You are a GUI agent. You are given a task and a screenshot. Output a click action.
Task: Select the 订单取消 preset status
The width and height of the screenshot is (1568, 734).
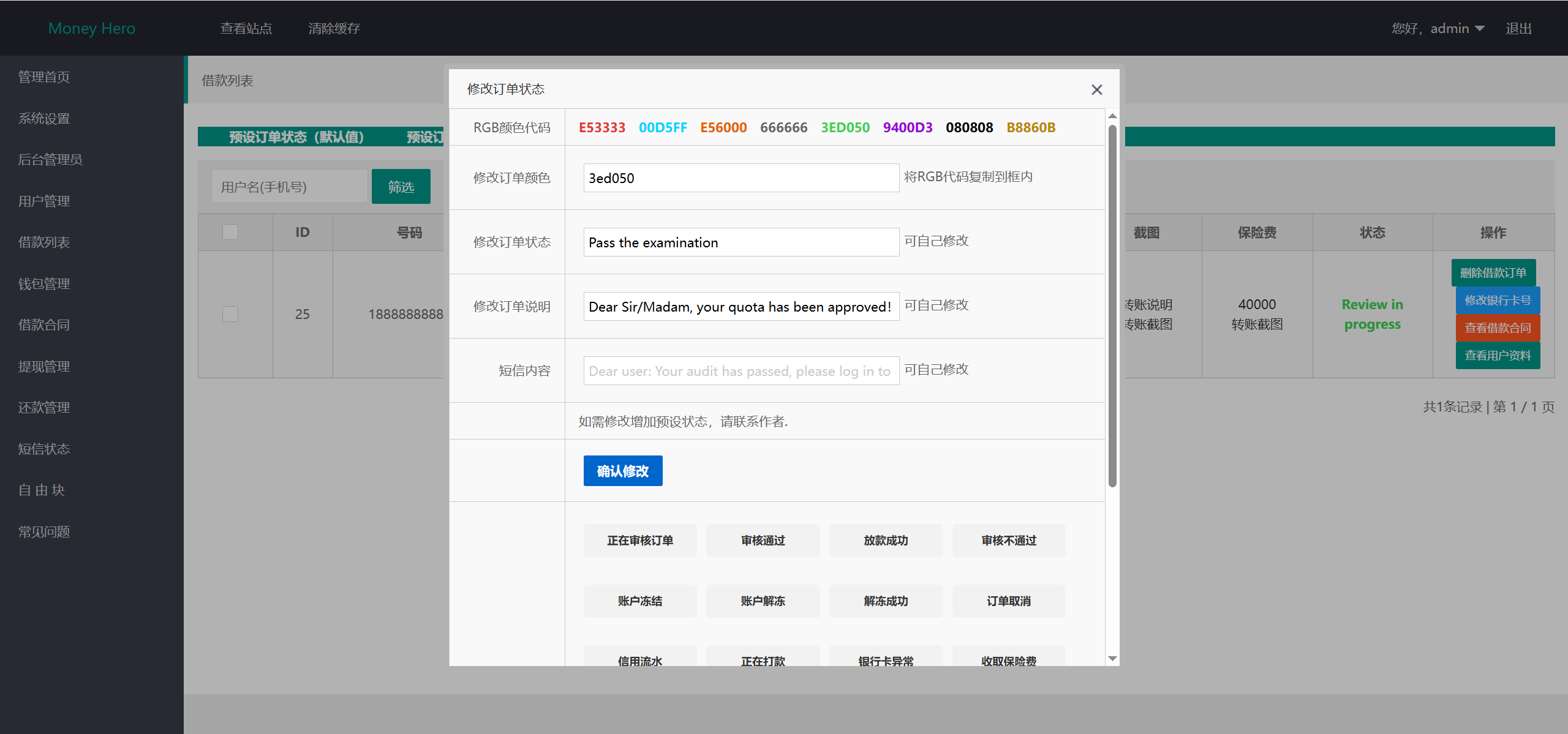click(x=1008, y=601)
